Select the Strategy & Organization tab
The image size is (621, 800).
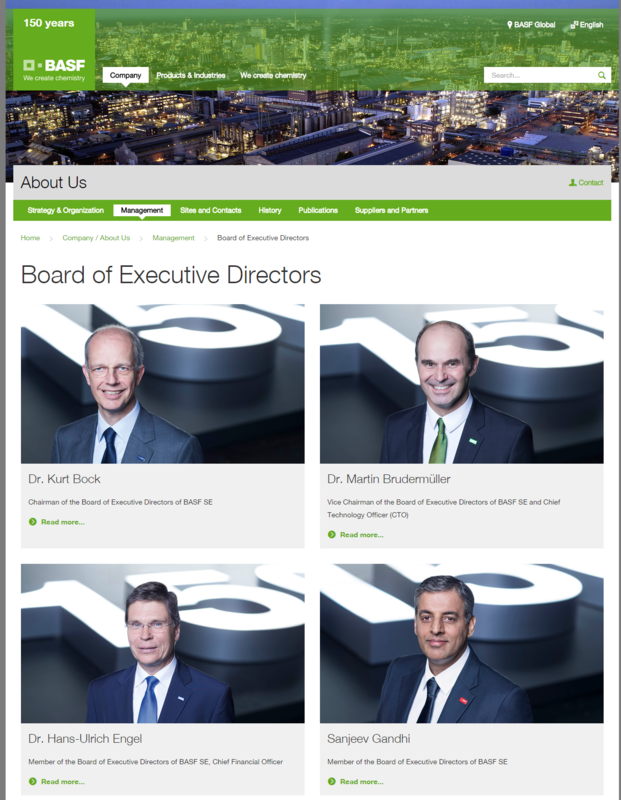65,210
